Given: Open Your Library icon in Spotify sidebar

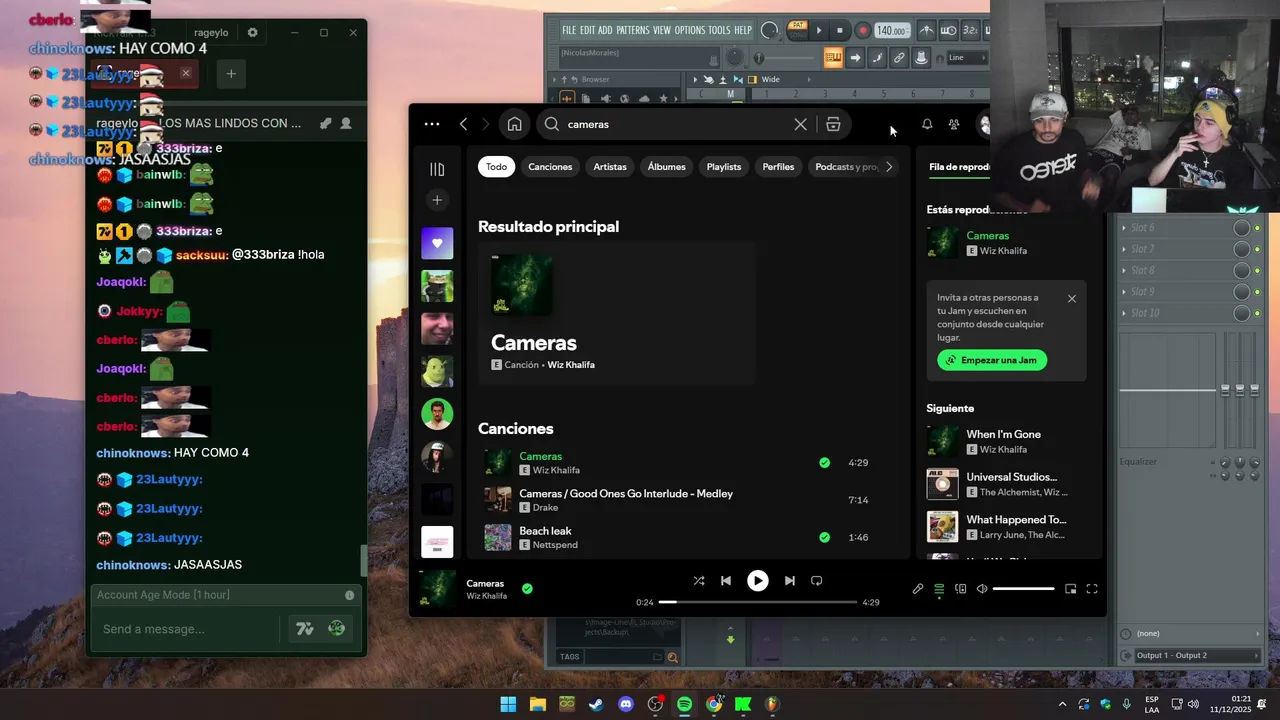Looking at the screenshot, I should 437,169.
